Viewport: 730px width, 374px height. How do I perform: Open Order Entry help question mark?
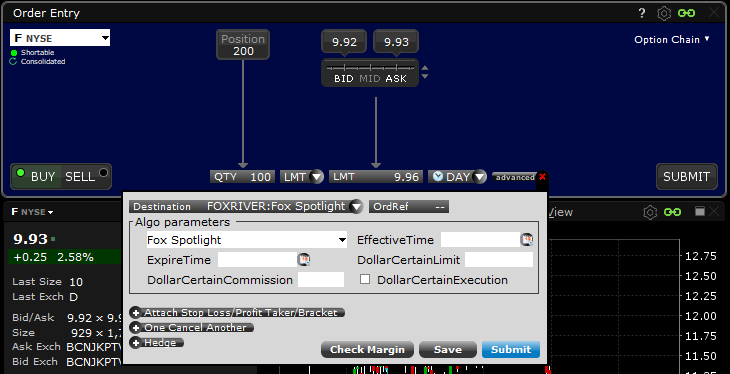642,14
